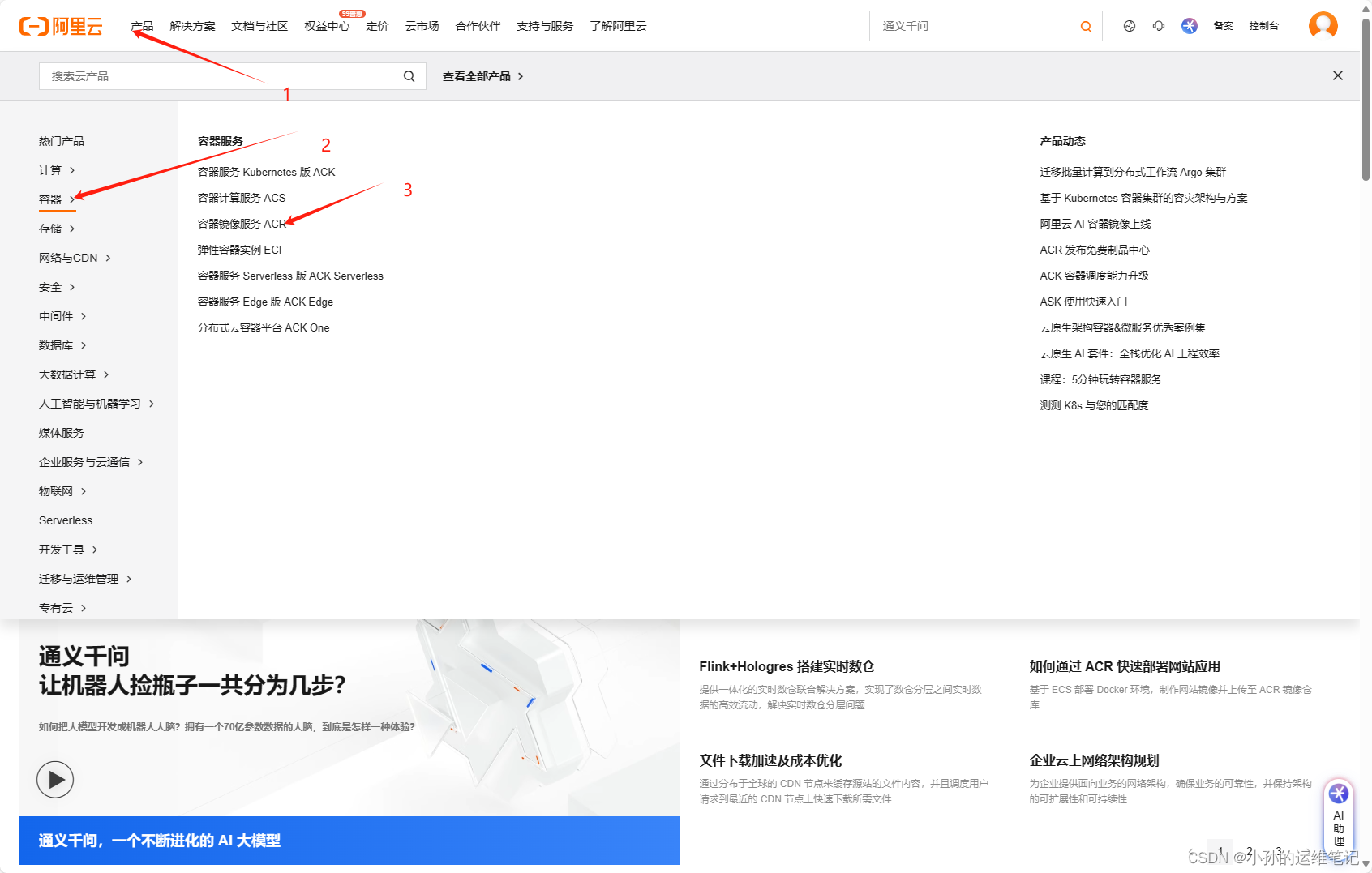Open 测测 K8s 与您的匹配度
The height and width of the screenshot is (873, 1372).
(1094, 405)
